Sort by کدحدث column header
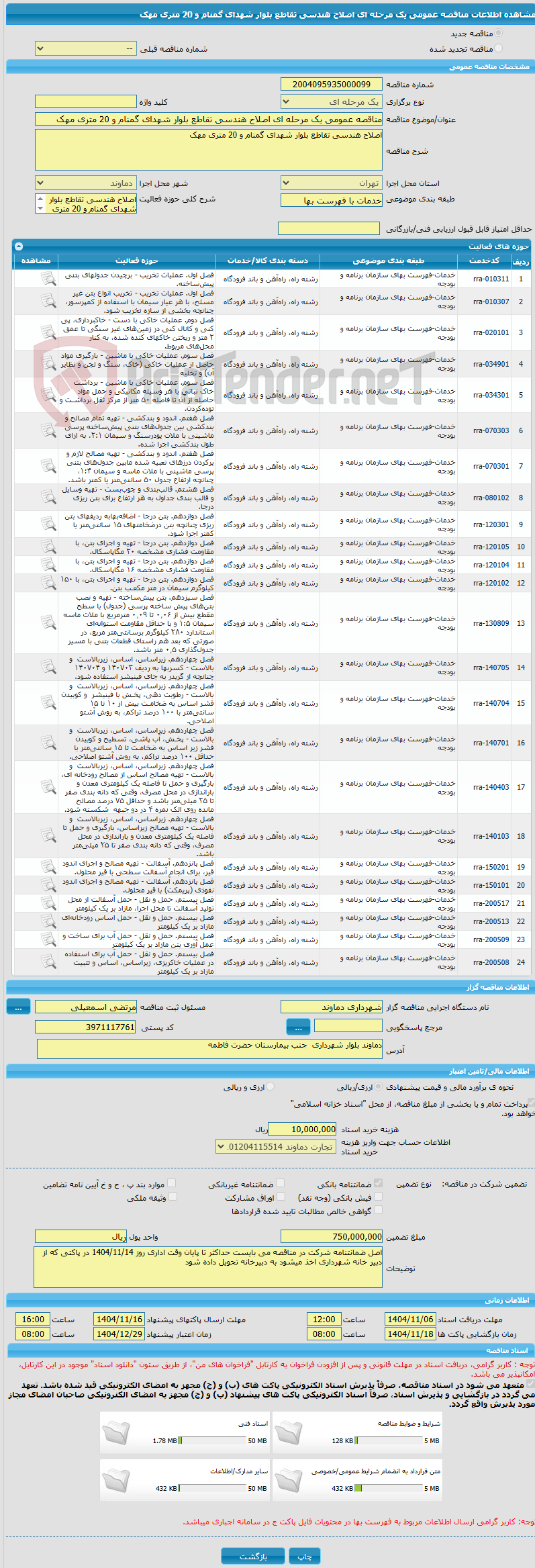The image size is (535, 1568). click(x=484, y=261)
